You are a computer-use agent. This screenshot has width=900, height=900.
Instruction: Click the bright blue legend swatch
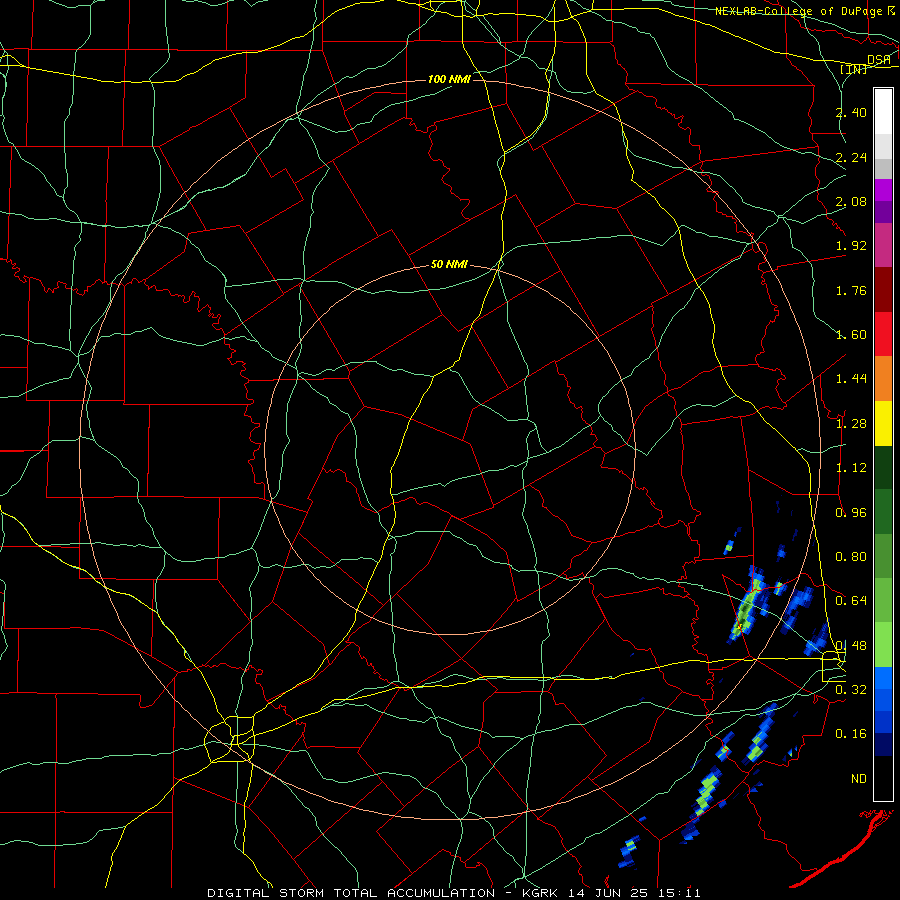883,678
